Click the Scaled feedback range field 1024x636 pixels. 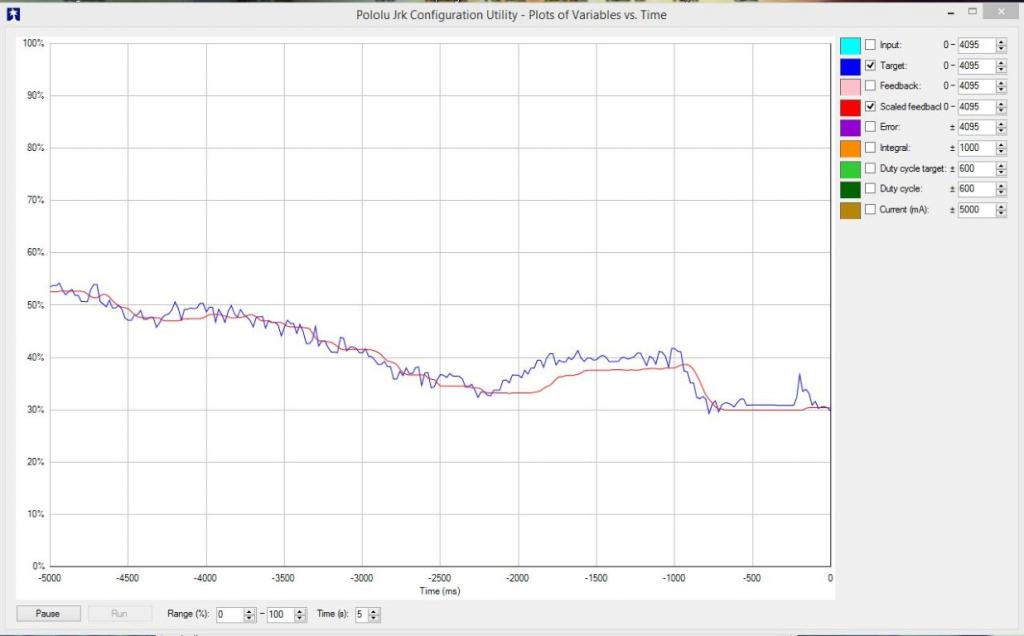pyautogui.click(x=976, y=106)
